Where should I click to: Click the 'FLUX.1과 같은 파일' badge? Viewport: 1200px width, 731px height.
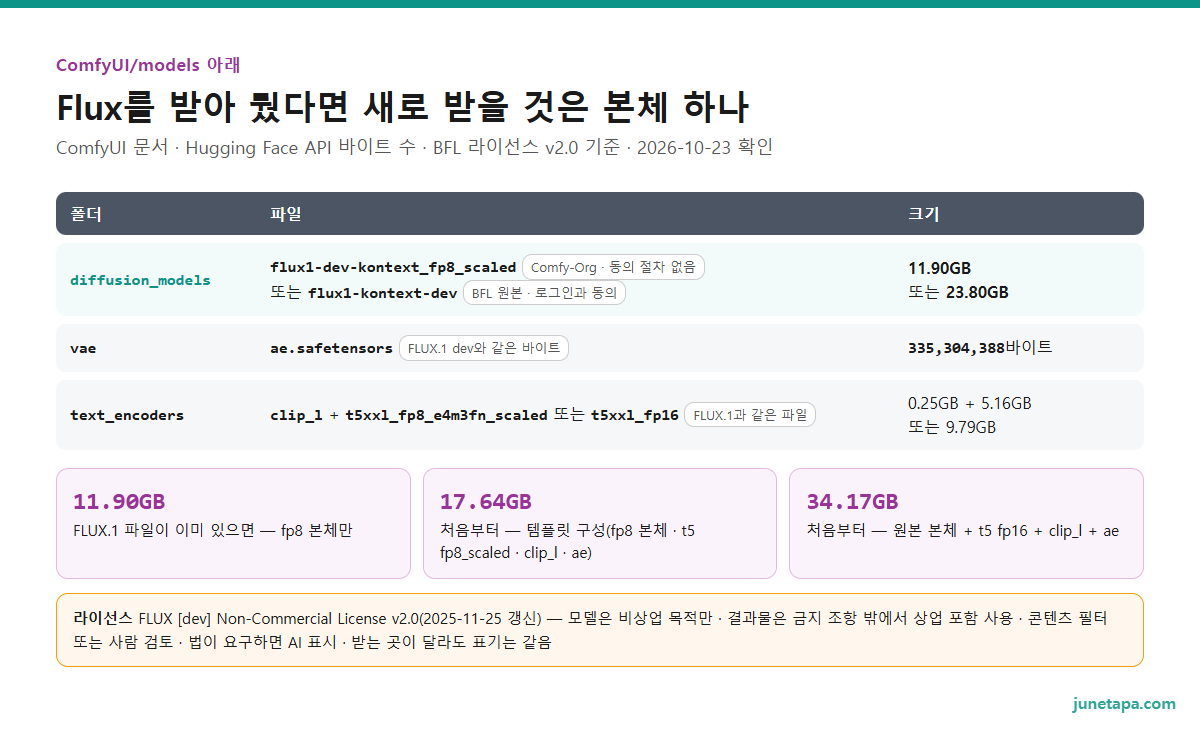click(750, 414)
